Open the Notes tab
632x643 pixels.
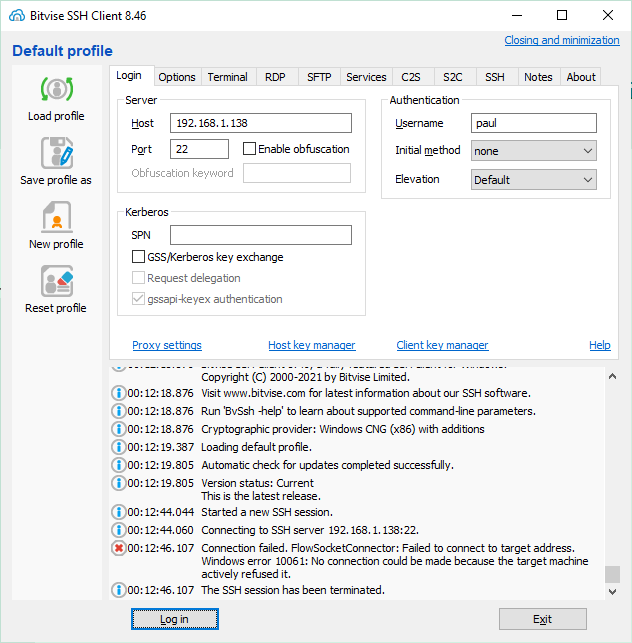[538, 77]
